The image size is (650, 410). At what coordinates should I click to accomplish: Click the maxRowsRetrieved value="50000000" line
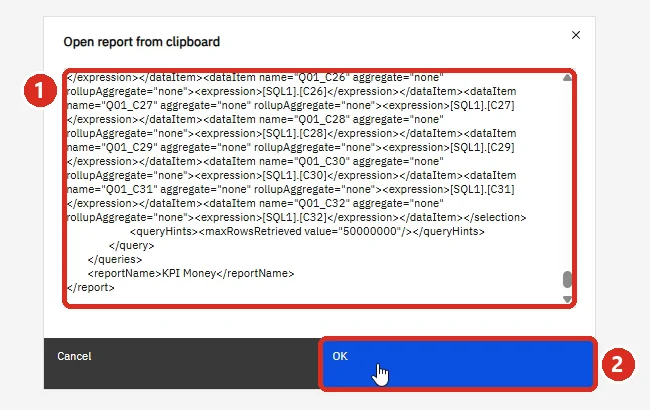coord(307,231)
